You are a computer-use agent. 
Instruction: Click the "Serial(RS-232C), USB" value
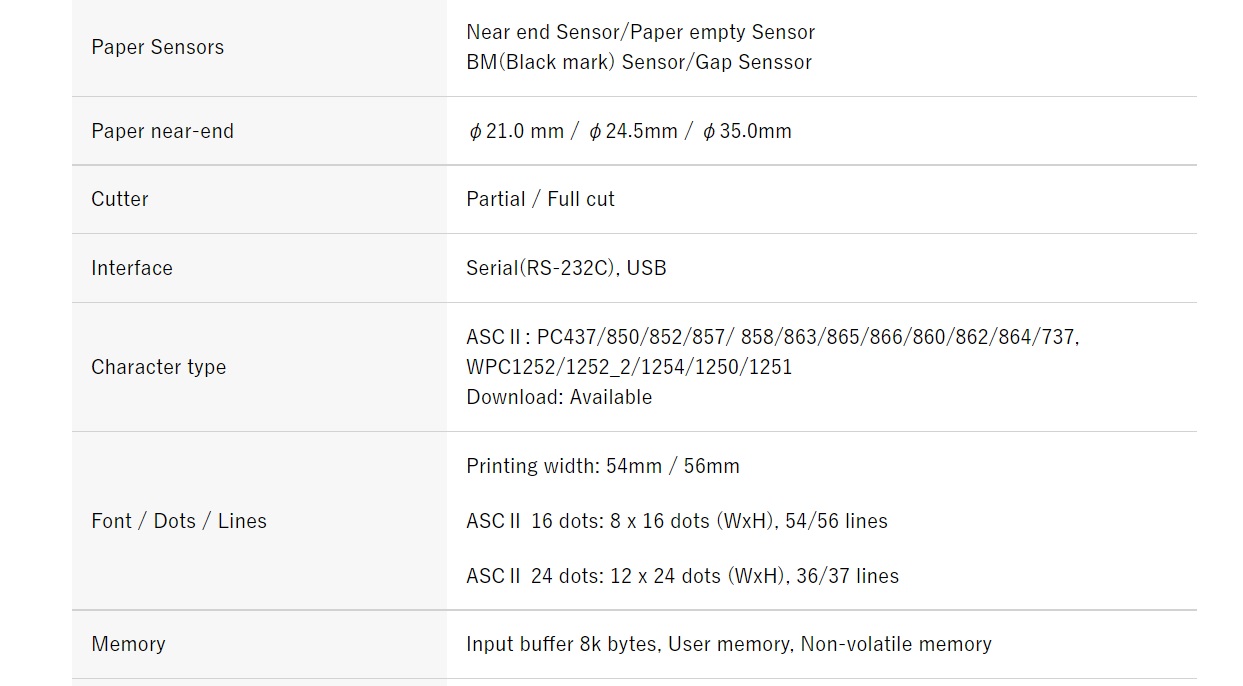click(x=566, y=268)
